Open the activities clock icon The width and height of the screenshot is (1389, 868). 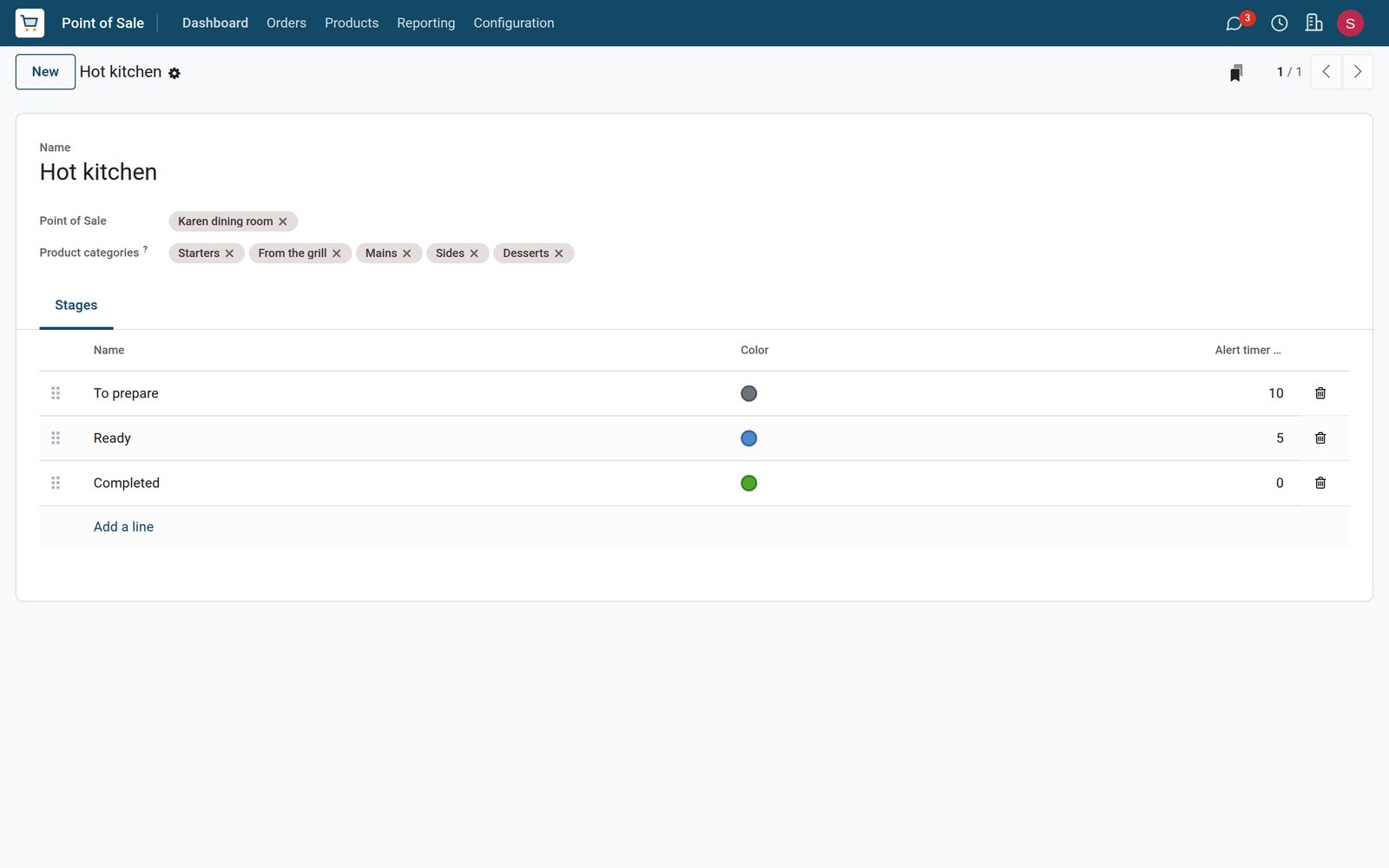pyautogui.click(x=1279, y=23)
